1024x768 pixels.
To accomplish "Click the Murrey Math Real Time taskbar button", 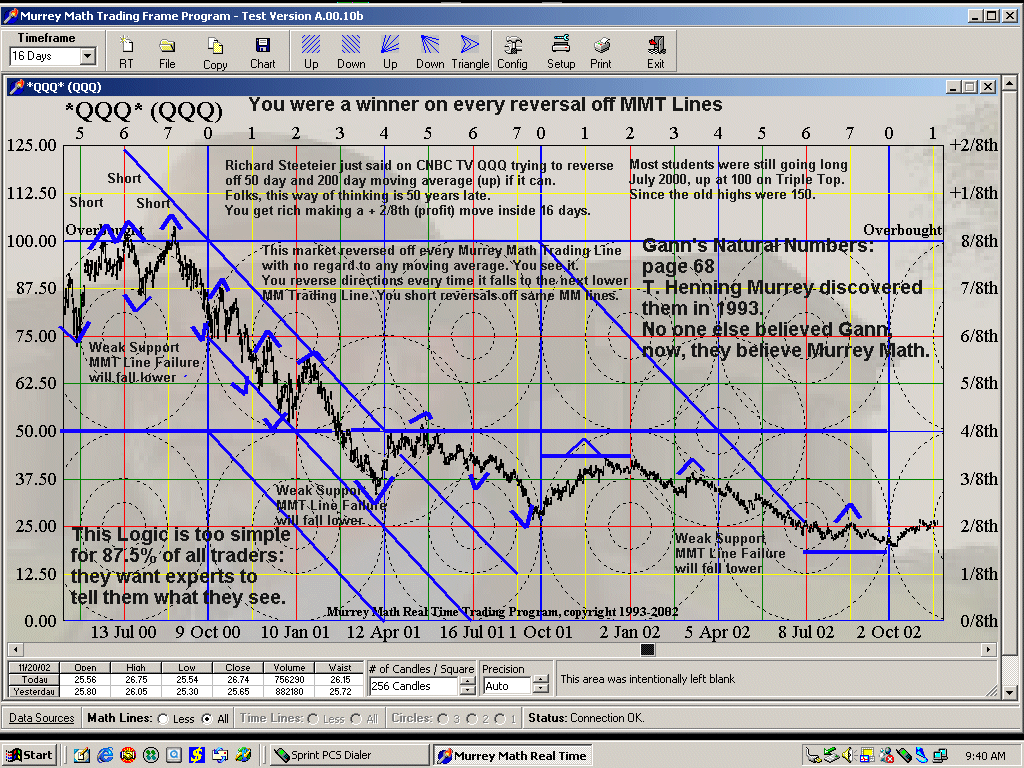I will tap(513, 756).
